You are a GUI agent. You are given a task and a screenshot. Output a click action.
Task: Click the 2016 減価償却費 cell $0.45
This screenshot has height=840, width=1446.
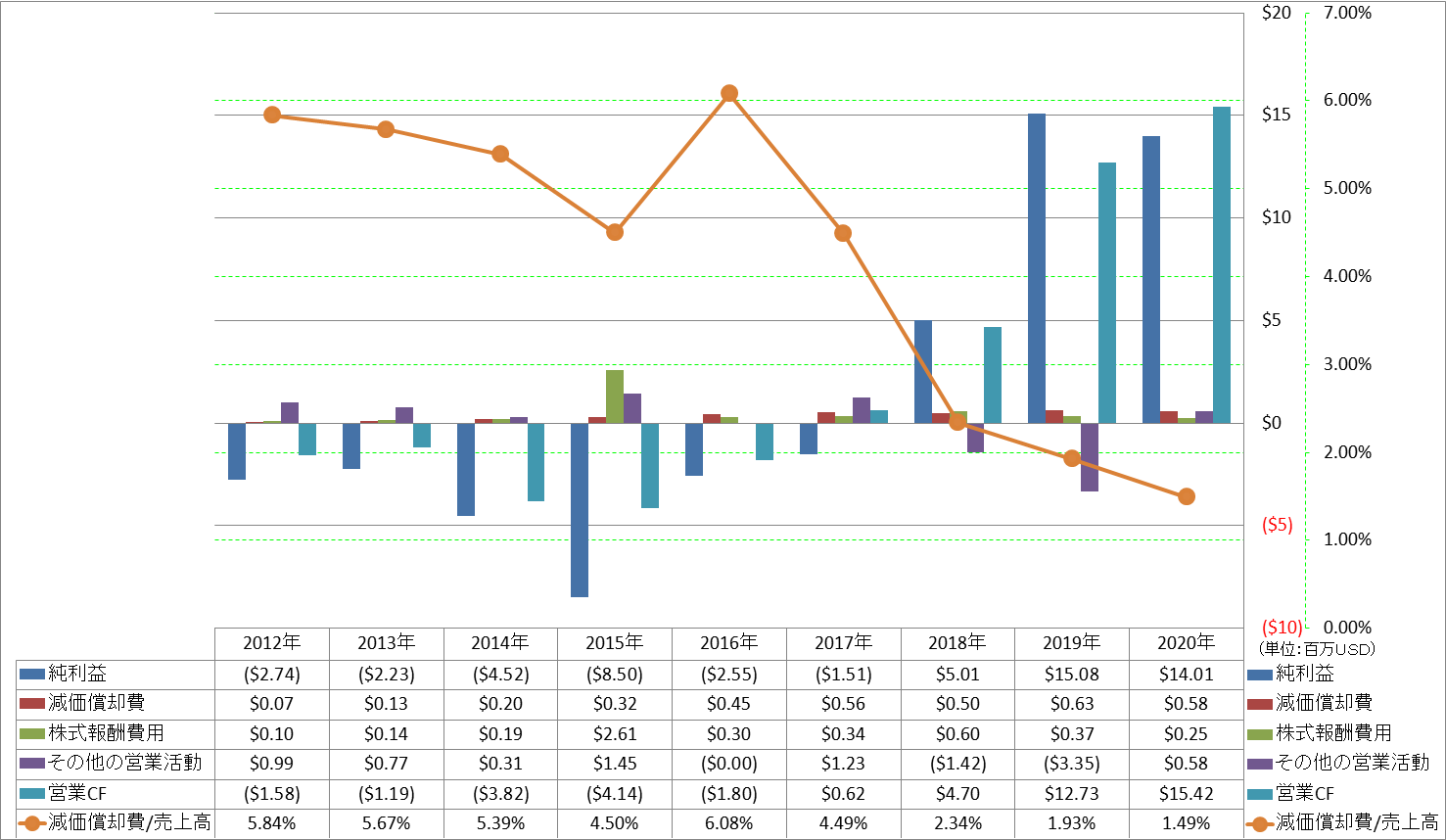[x=729, y=704]
